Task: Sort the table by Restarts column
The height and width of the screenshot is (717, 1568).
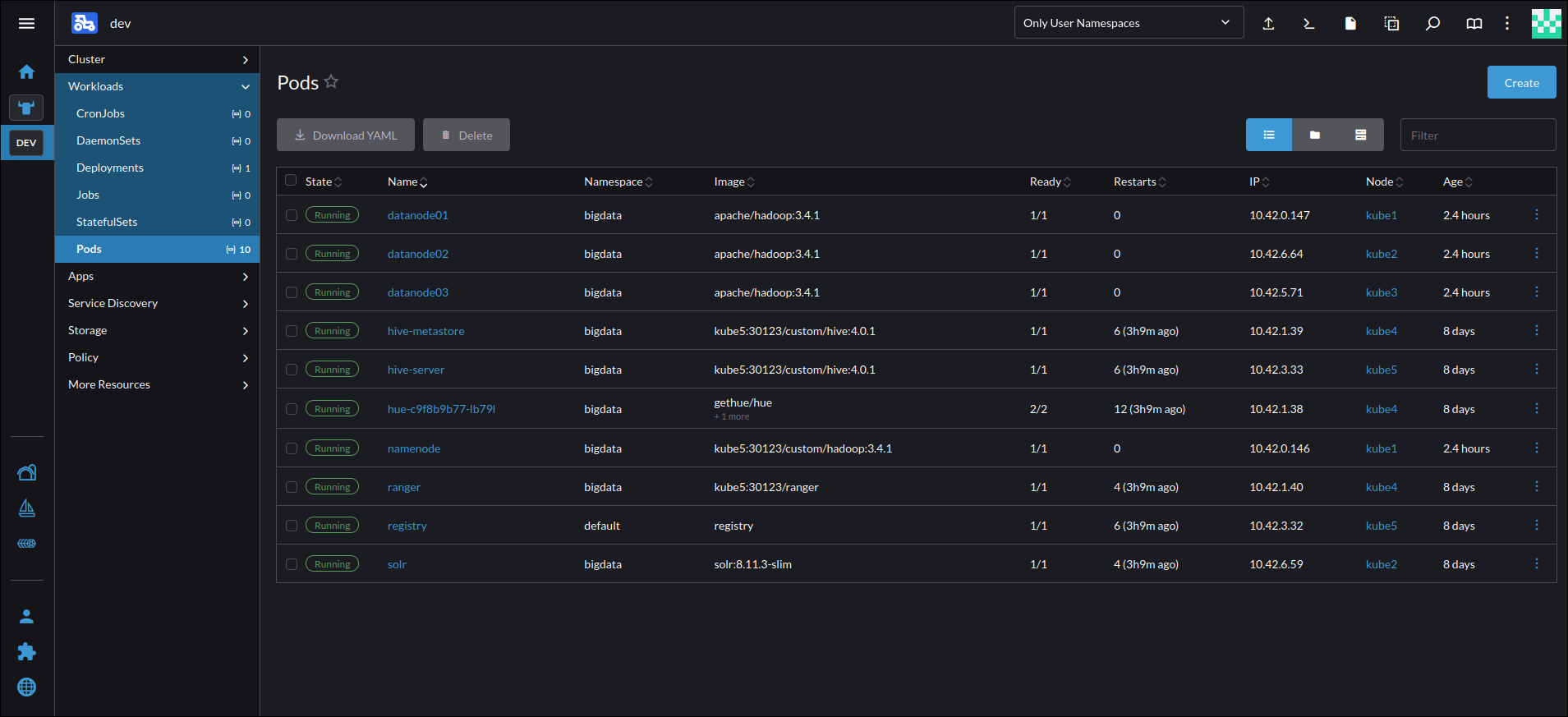Action: [x=1139, y=182]
